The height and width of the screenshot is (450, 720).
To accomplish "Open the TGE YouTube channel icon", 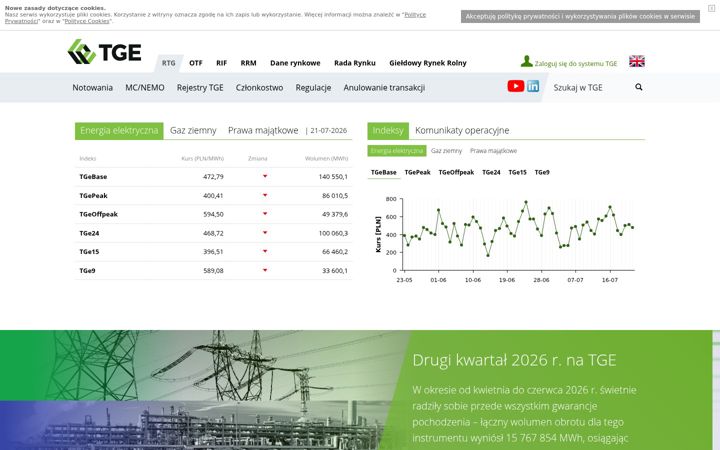I will tap(516, 86).
